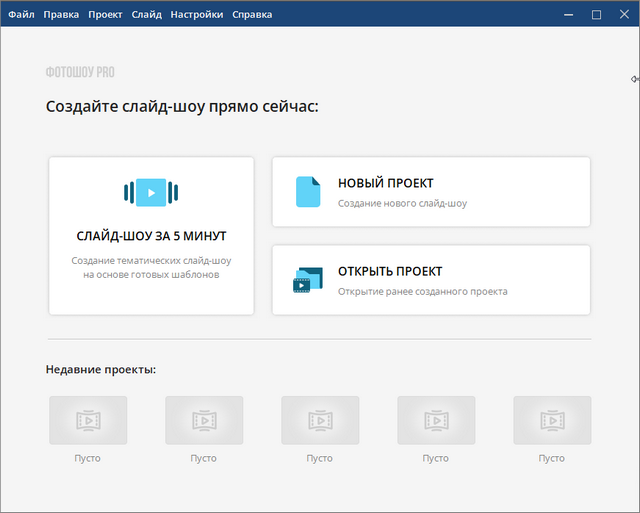Open the Файл menu
The height and width of the screenshot is (513, 640).
(x=22, y=14)
